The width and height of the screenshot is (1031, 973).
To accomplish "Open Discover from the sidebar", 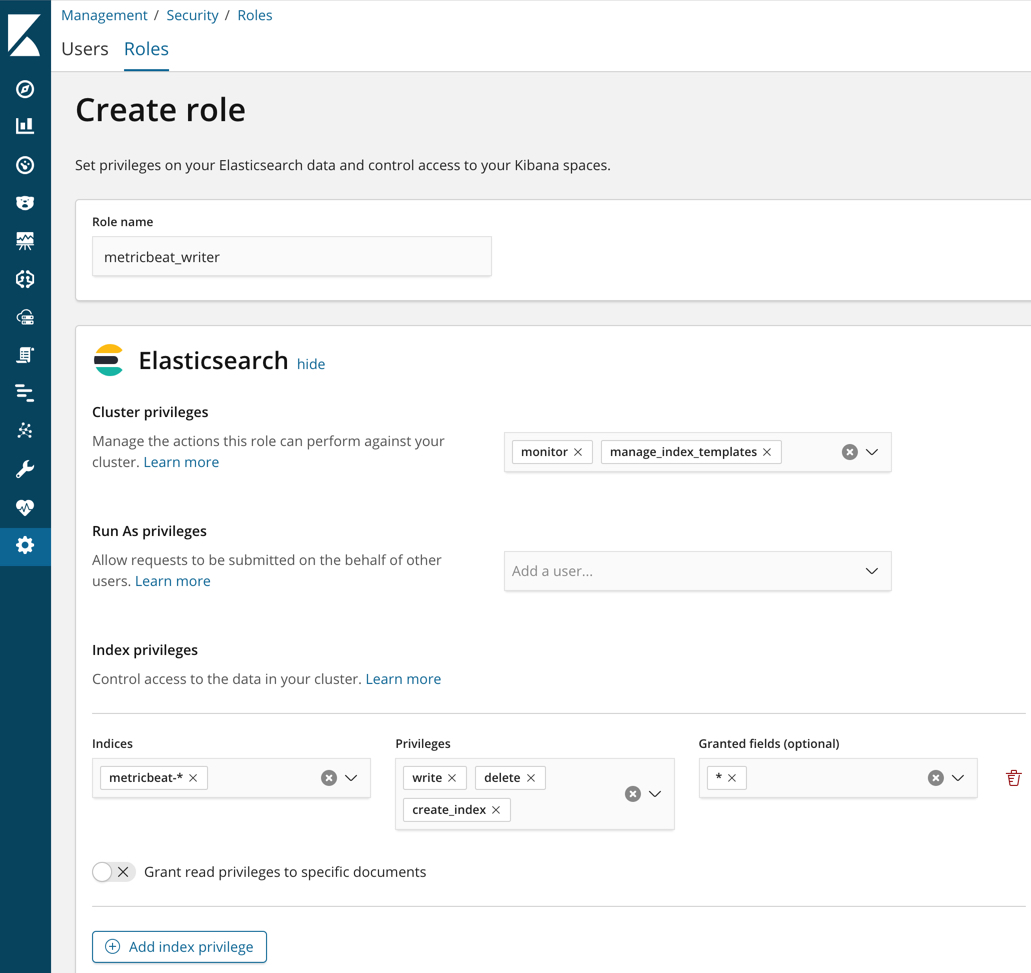I will coord(24,87).
